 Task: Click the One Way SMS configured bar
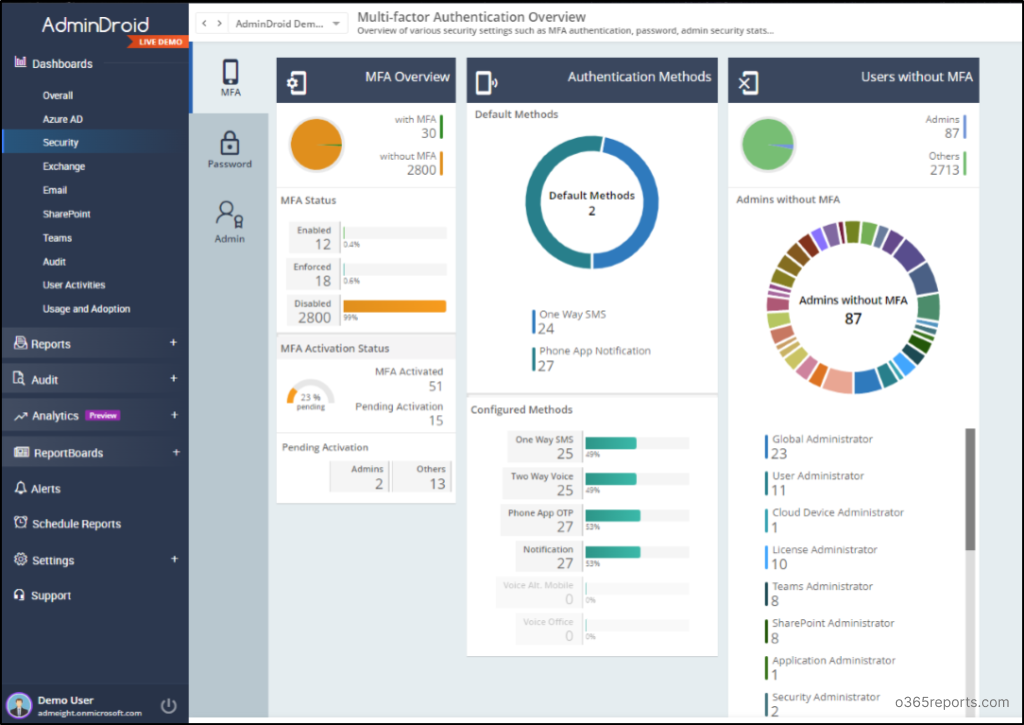(611, 443)
